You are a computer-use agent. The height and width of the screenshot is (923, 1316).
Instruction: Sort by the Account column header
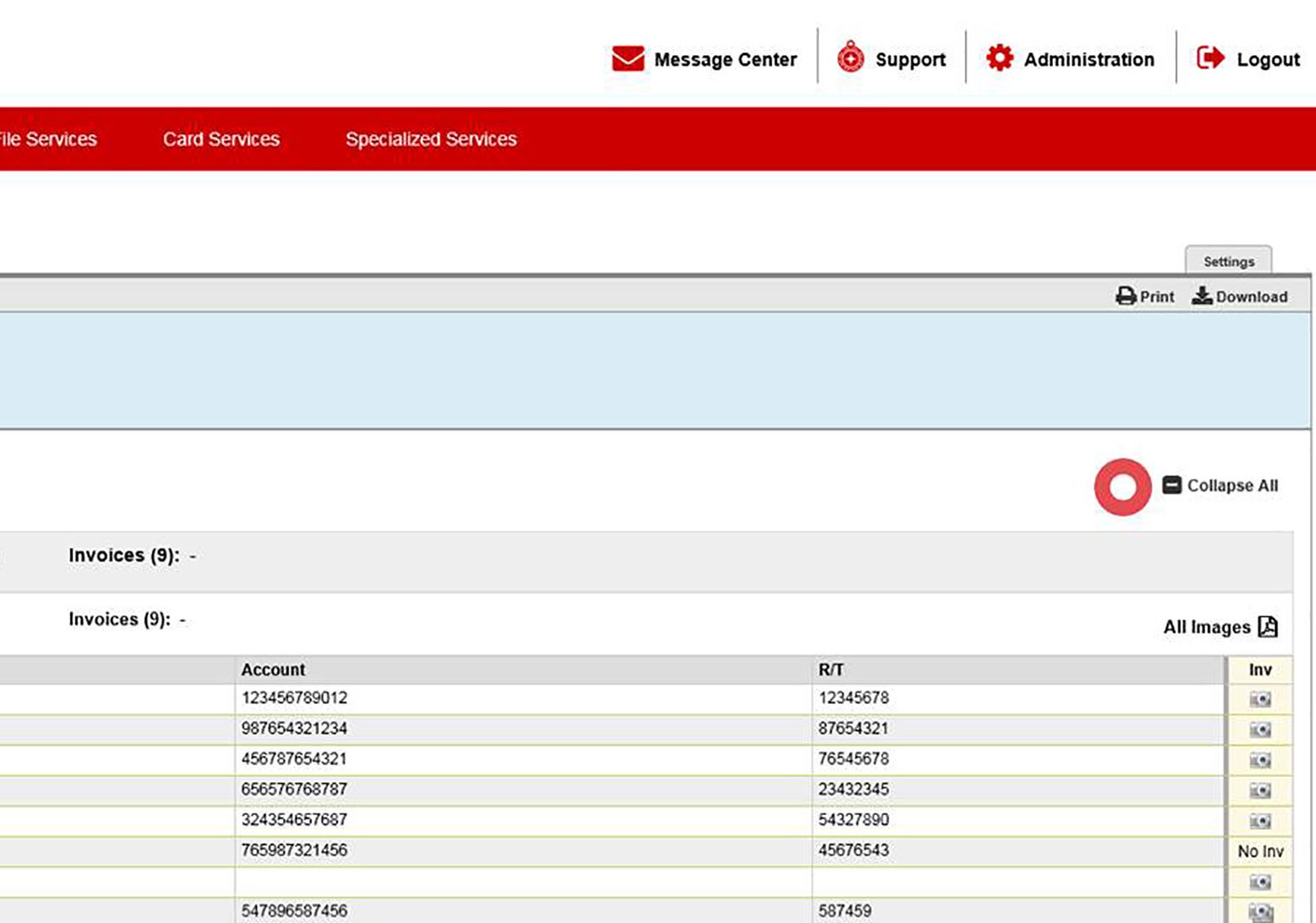(x=273, y=670)
